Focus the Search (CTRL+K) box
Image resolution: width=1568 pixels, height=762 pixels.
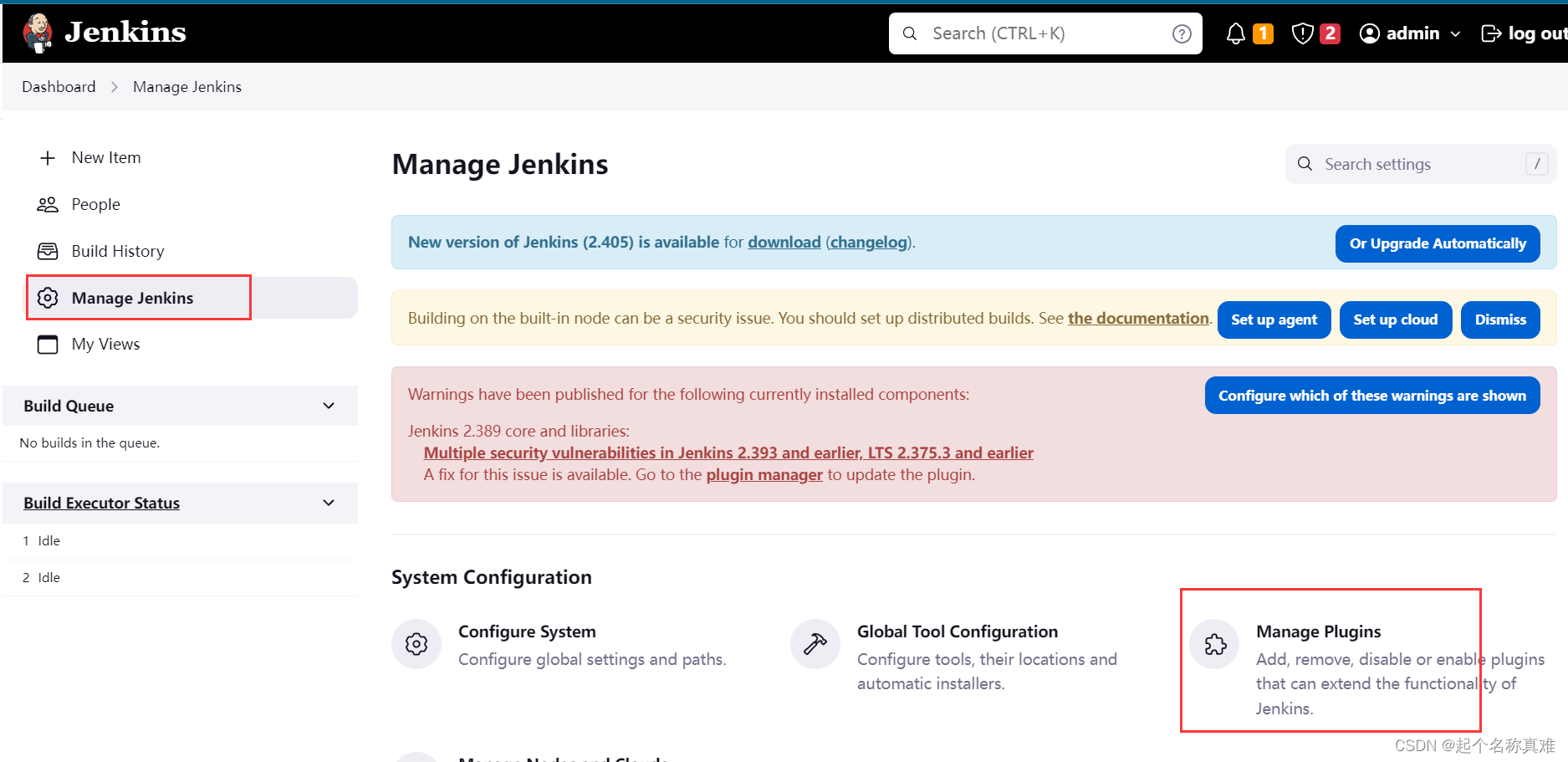[x=1045, y=33]
